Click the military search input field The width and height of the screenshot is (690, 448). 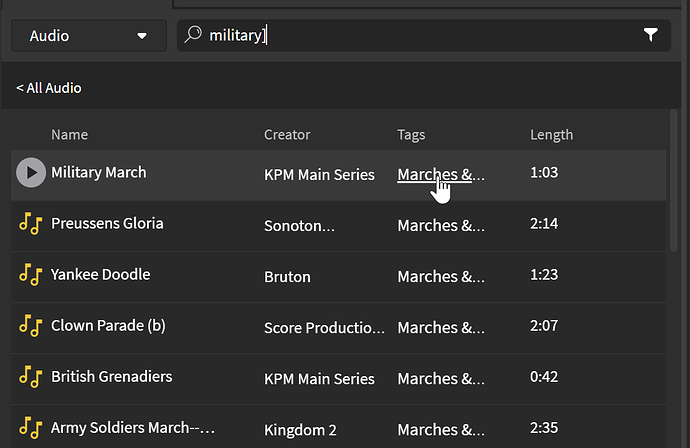[x=423, y=35]
